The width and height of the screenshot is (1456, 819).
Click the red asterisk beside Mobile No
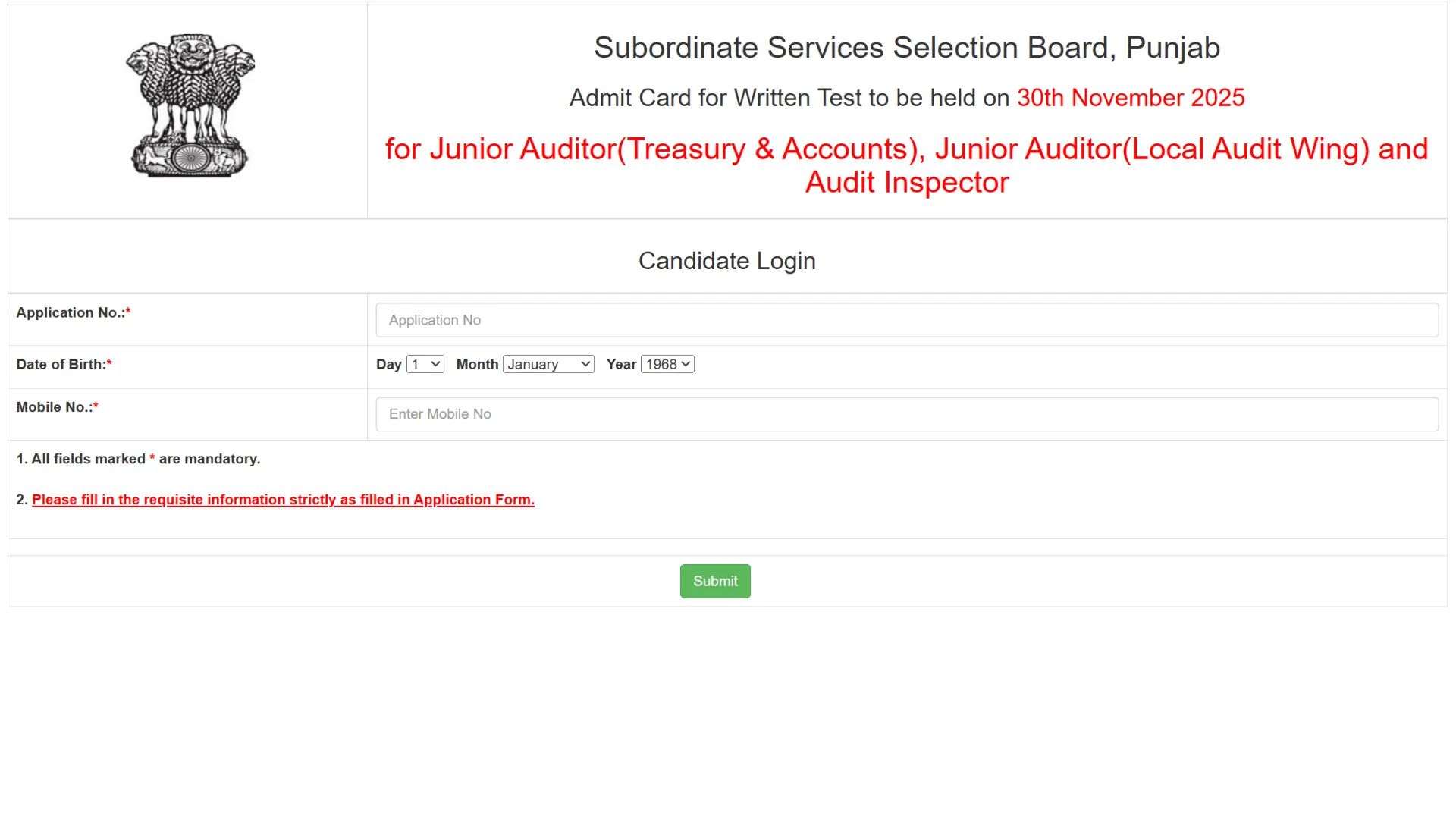(x=96, y=406)
